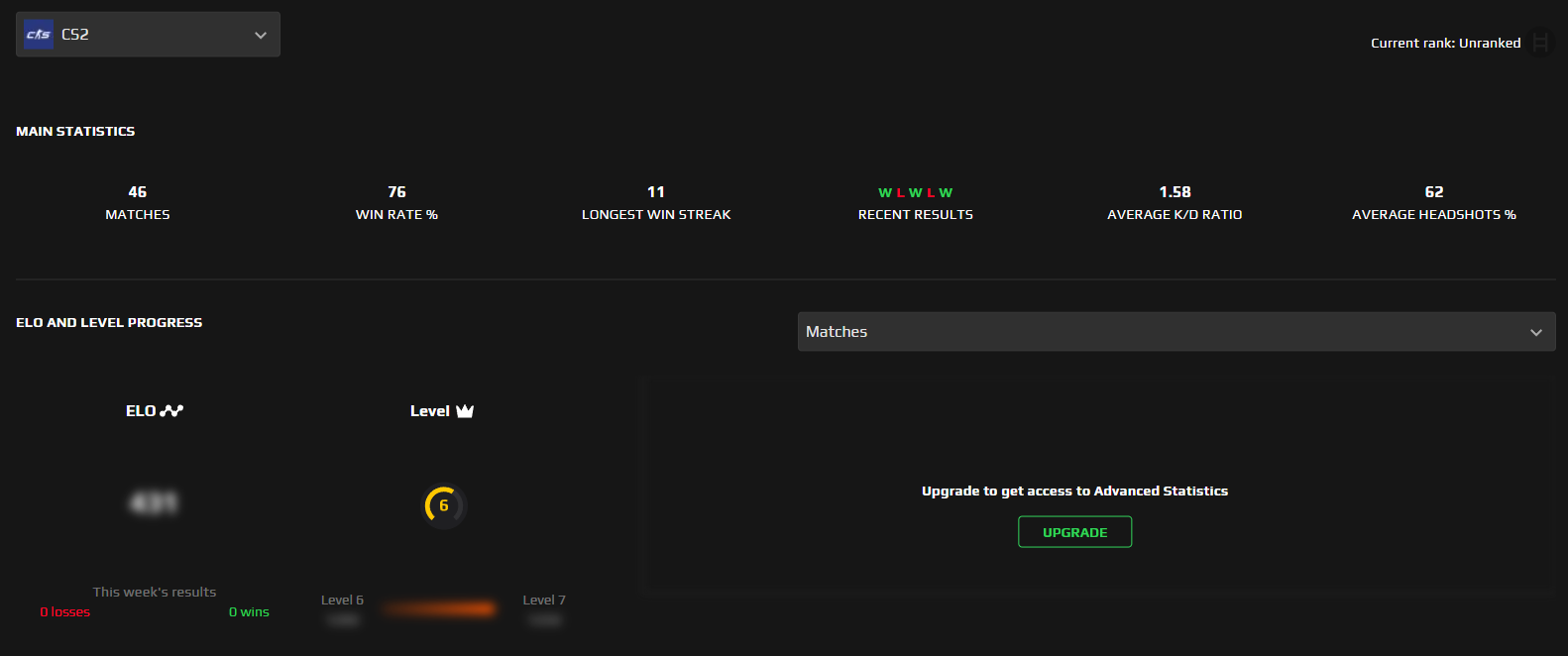Click the green UPGRADE button
Viewport: 1568px width, 656px height.
1075,532
